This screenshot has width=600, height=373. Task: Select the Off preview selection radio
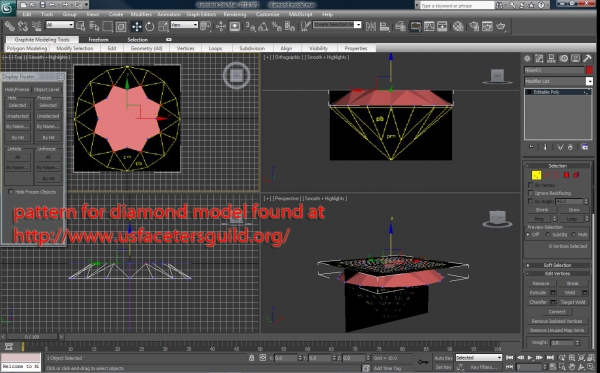pos(528,235)
